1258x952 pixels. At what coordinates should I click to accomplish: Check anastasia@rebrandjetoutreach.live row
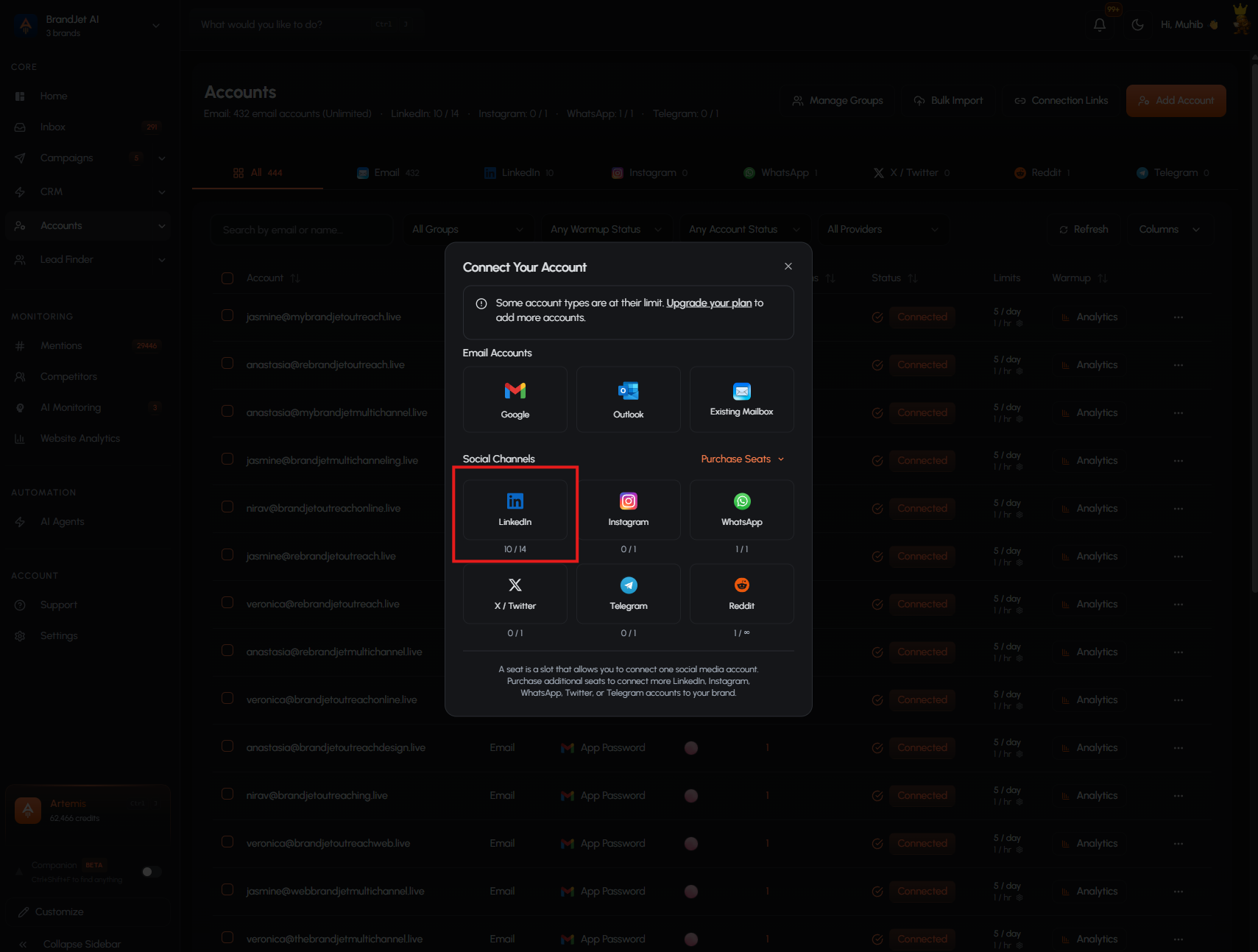click(x=227, y=363)
